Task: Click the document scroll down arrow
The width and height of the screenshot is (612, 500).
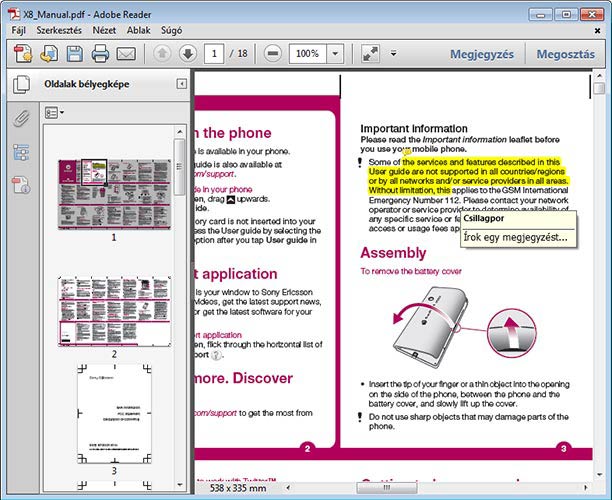Action: [x=599, y=475]
